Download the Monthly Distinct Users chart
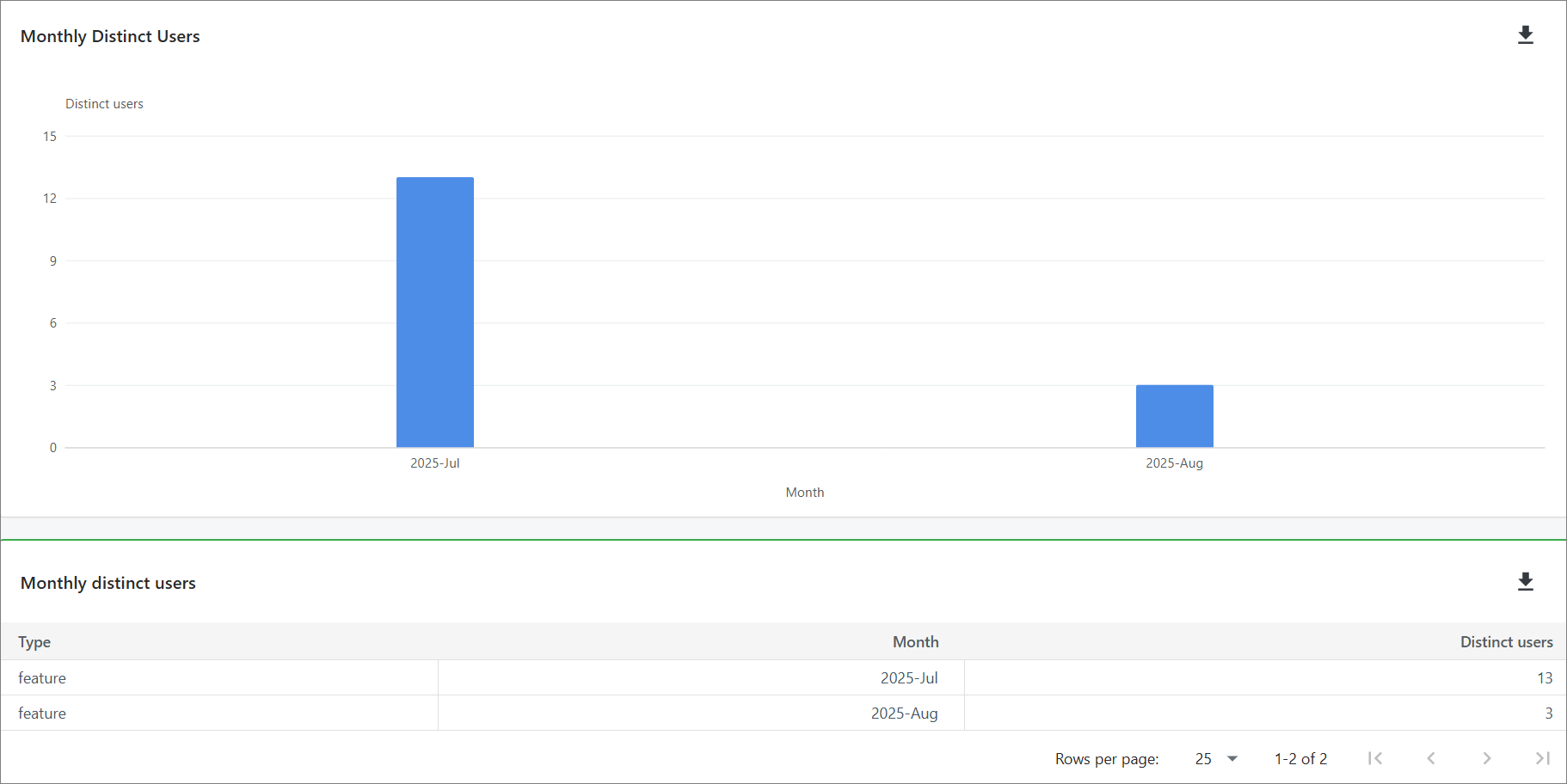This screenshot has height=784, width=1567. (1526, 35)
